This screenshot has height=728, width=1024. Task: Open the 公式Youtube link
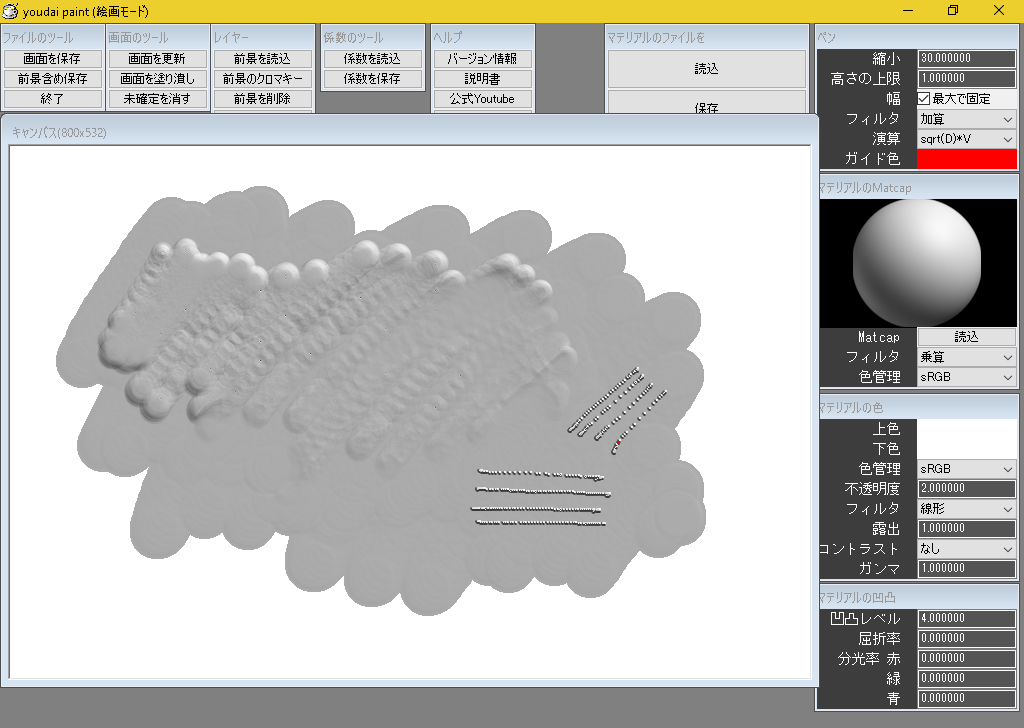click(x=482, y=98)
